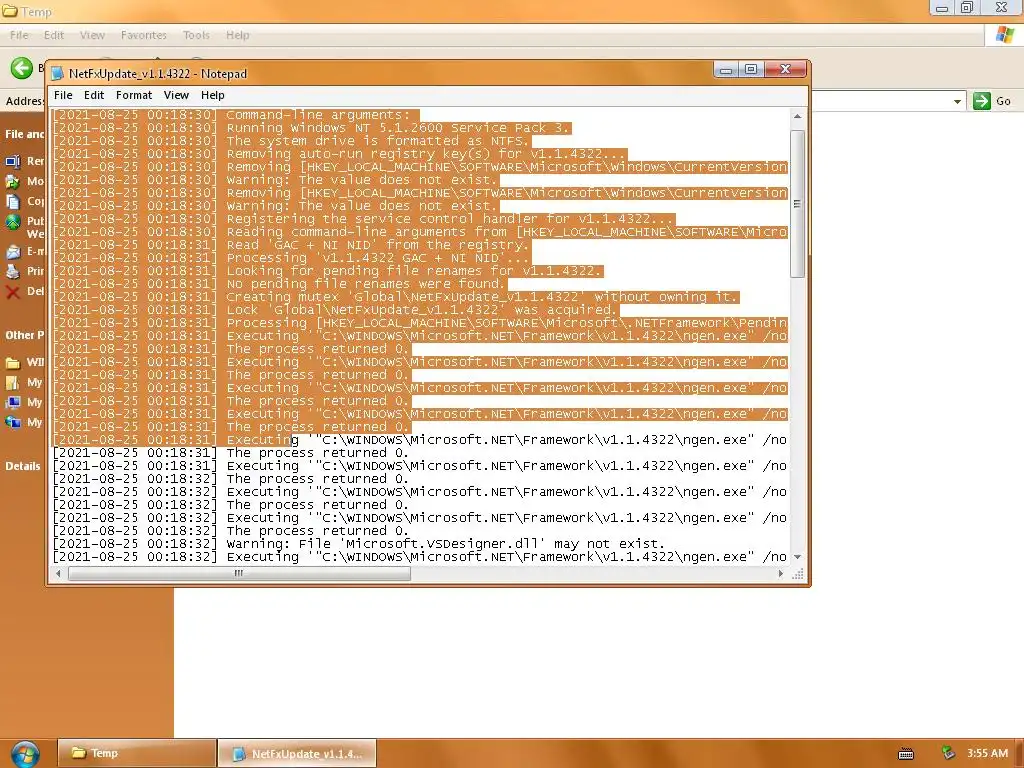Click WINDOWS folder icon under Other Places
Viewport: 1024px width, 768px height.
click(13, 363)
